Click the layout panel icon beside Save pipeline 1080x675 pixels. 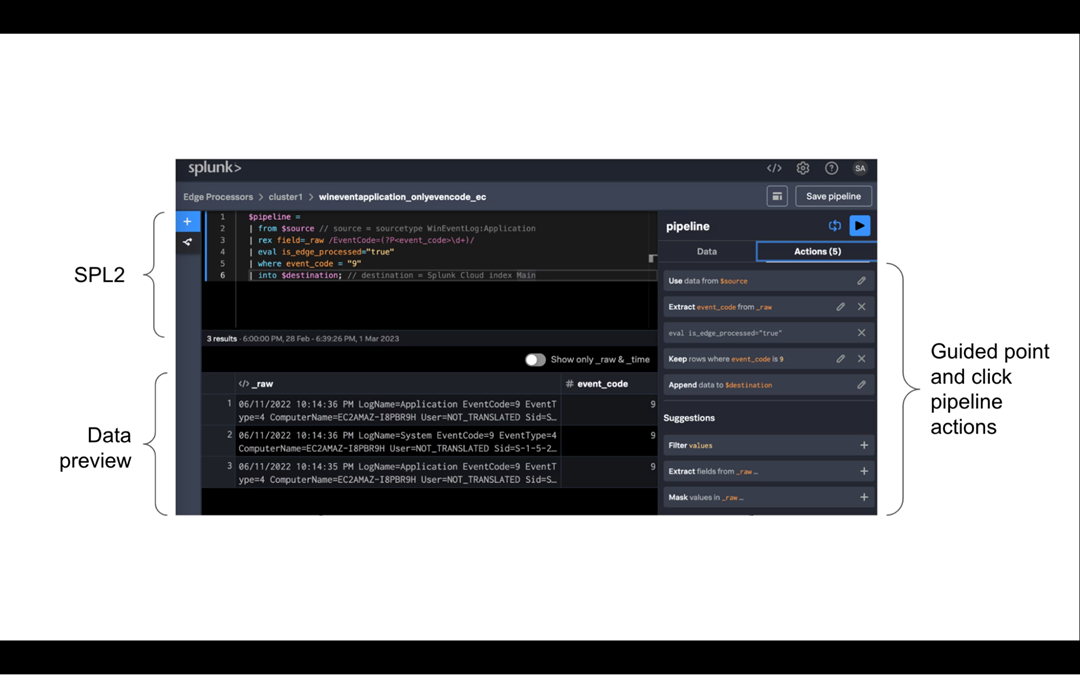[x=777, y=197]
